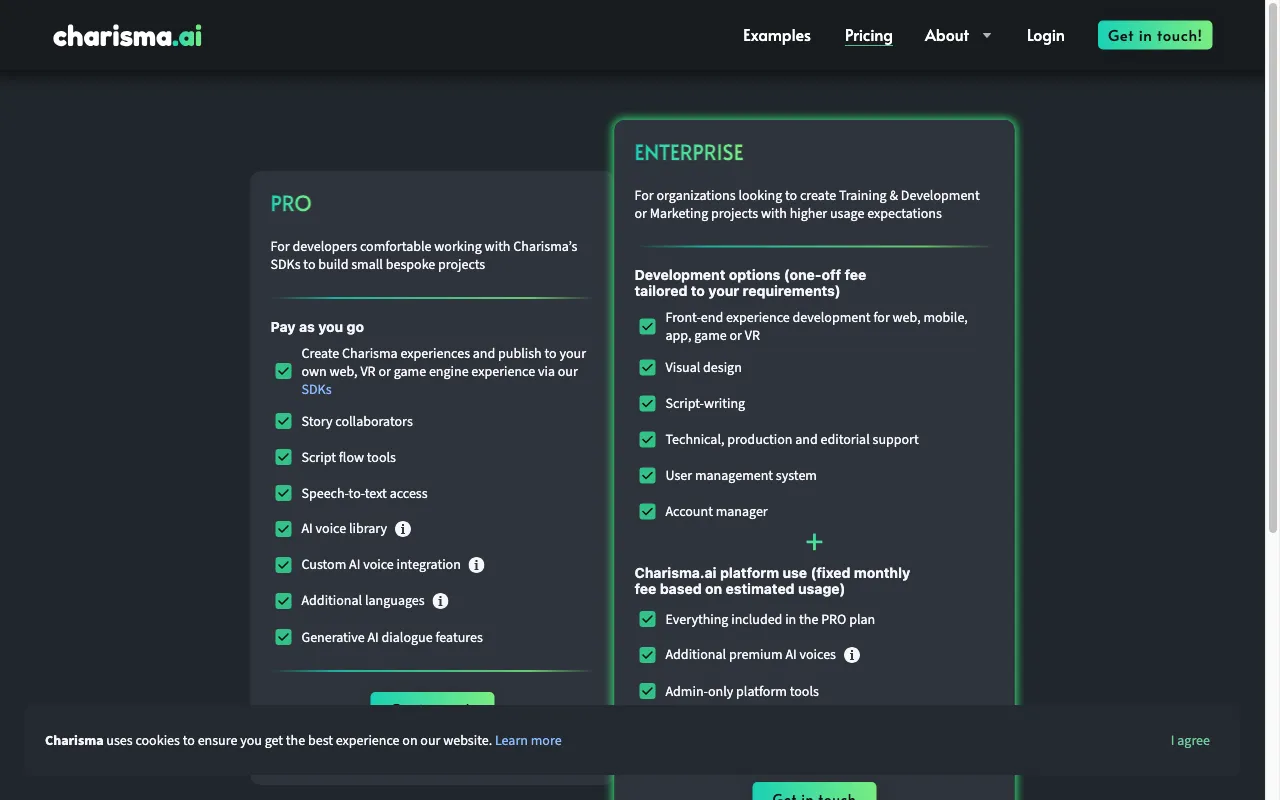Click info icon next to Additional languages
Viewport: 1280px width, 800px height.
click(441, 601)
